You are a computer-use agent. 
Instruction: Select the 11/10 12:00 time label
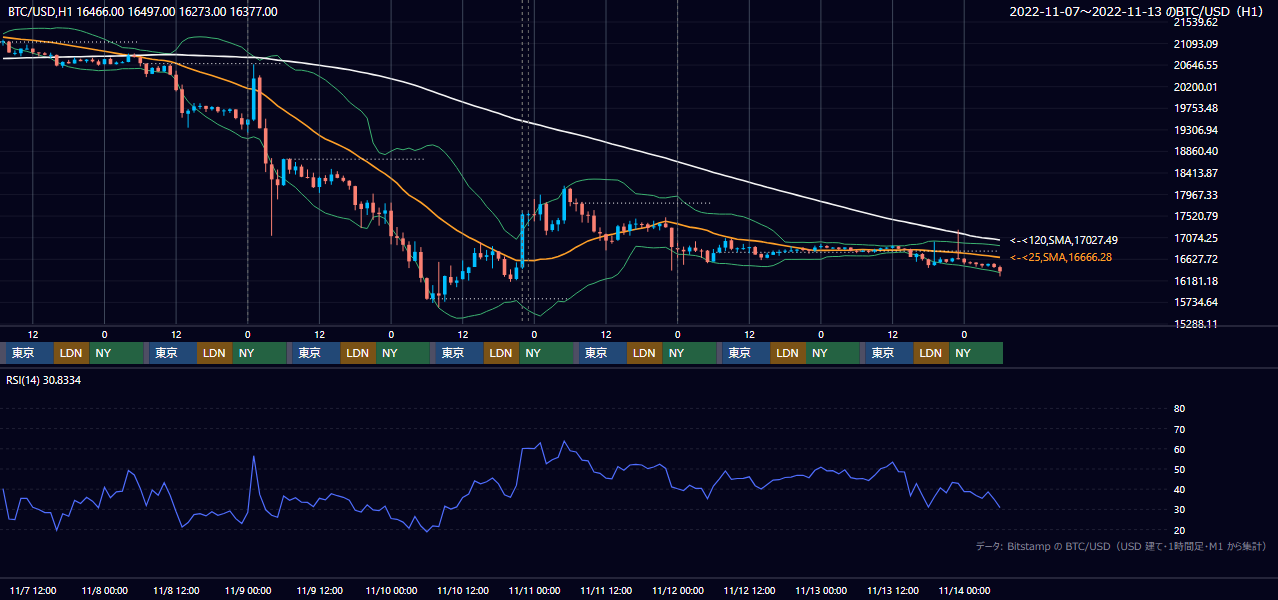pos(462,590)
